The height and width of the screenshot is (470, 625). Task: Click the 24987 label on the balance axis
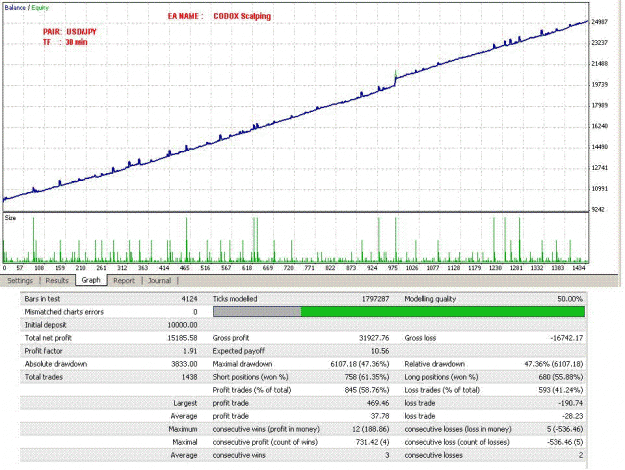click(599, 22)
